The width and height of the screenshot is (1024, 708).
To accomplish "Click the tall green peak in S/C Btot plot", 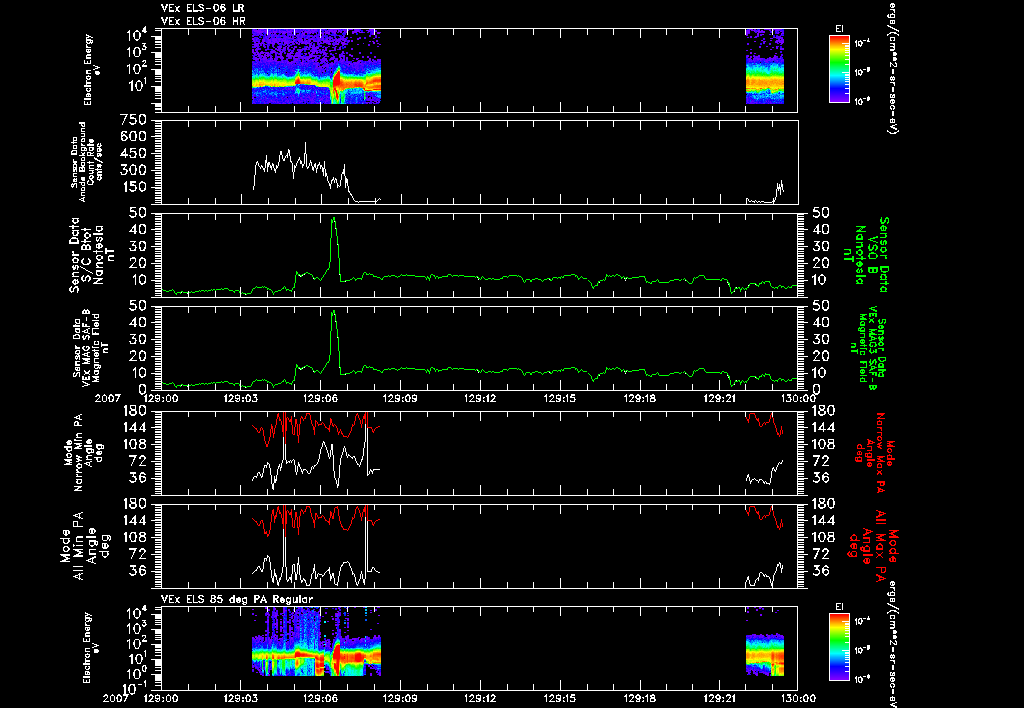I will [x=334, y=248].
